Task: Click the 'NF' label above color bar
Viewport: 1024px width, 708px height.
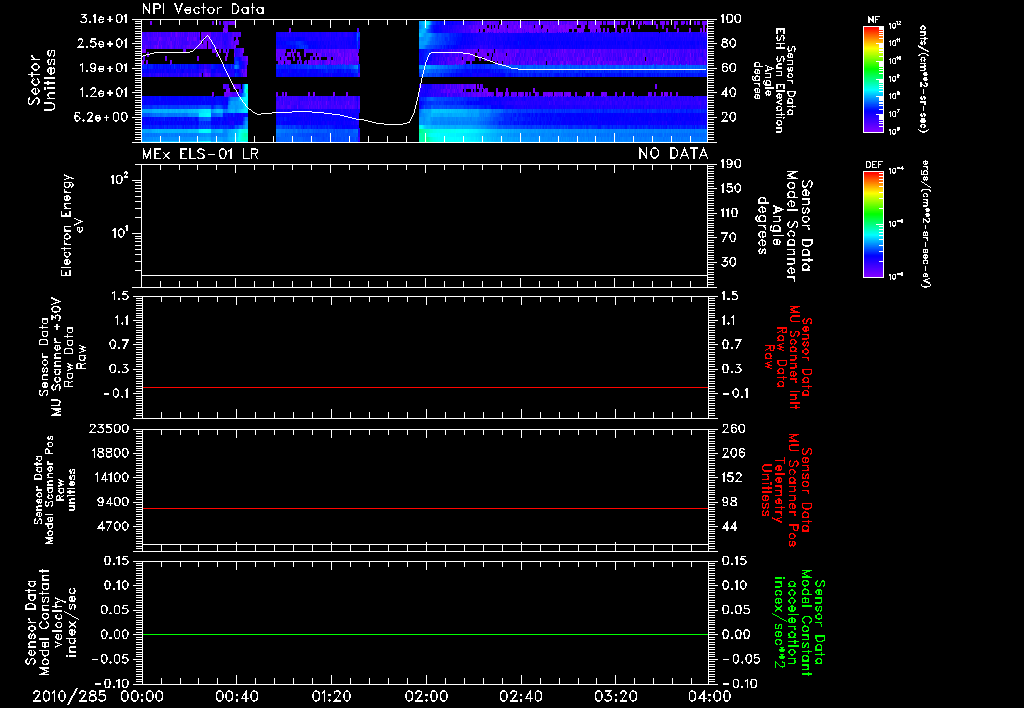Action: [x=874, y=20]
